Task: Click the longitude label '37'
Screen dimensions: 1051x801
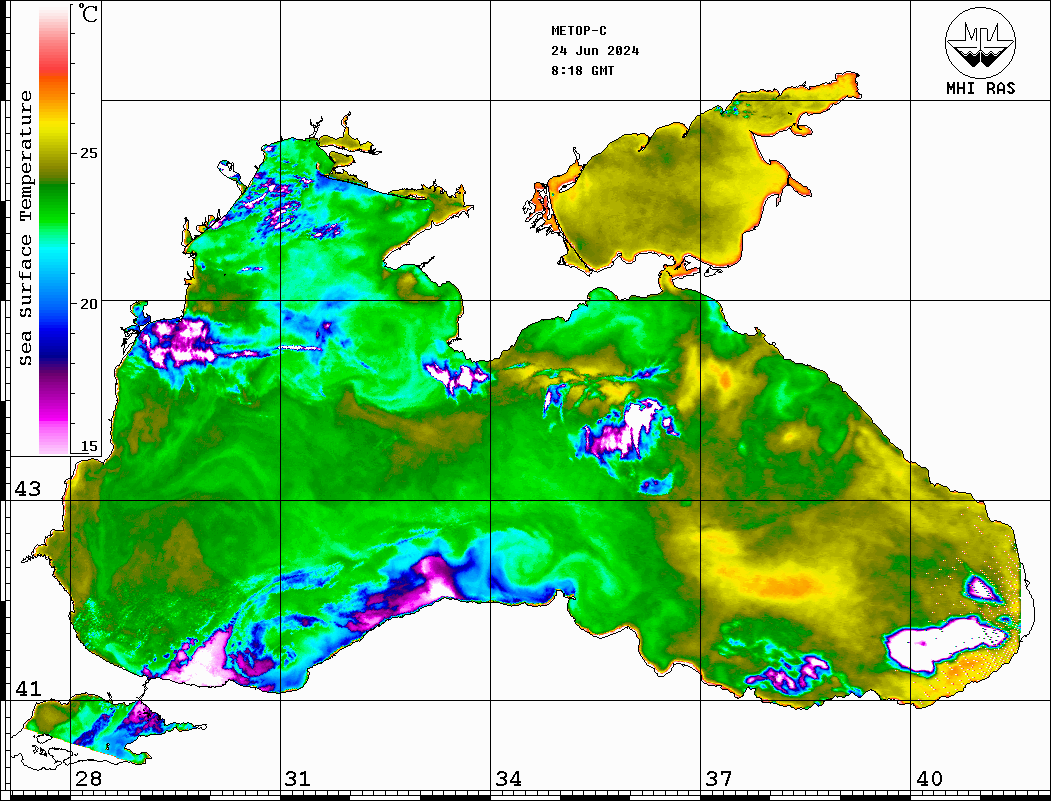Action: pos(719,779)
